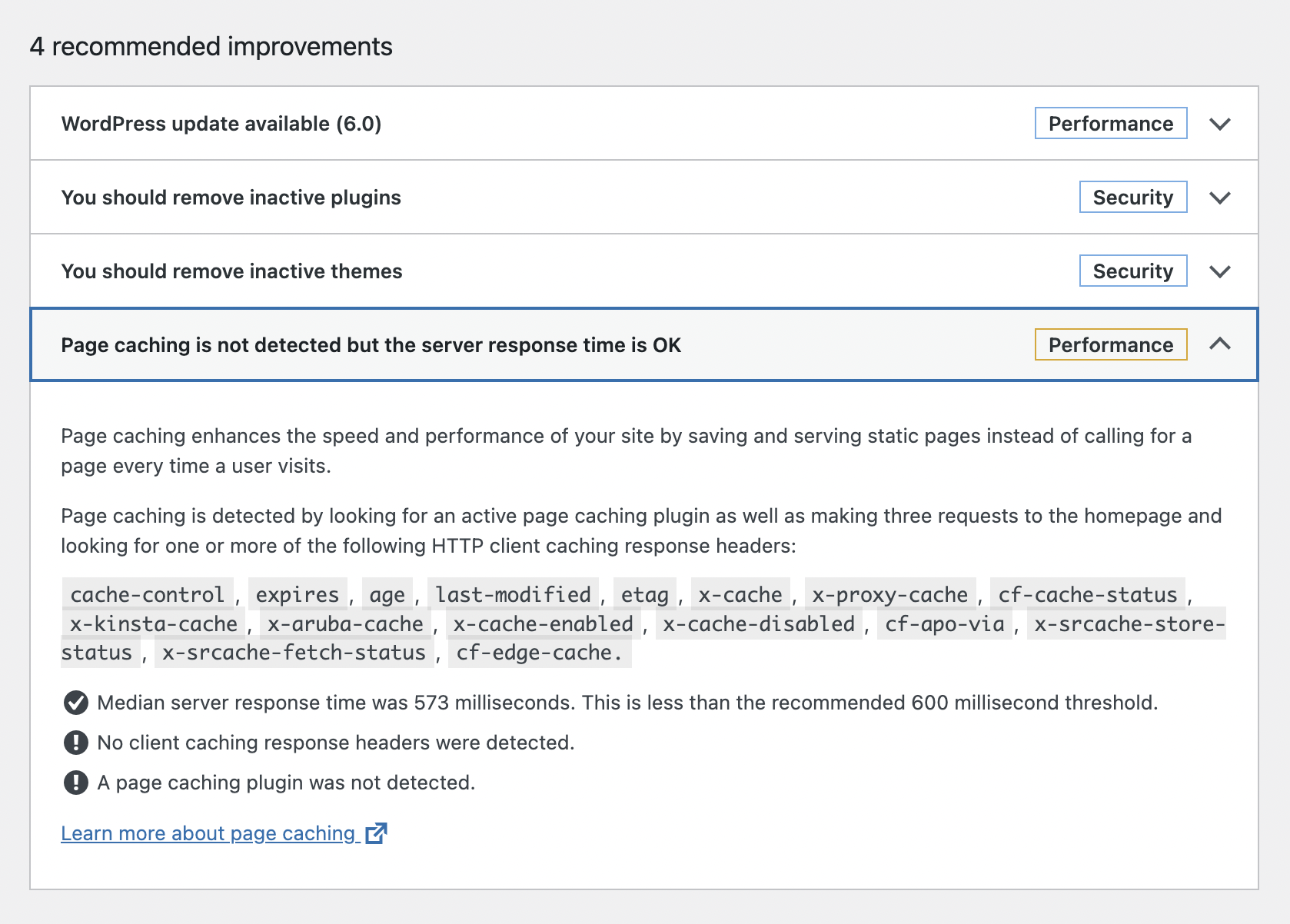Open Learn more about page caching link
The image size is (1290, 924).
(208, 833)
